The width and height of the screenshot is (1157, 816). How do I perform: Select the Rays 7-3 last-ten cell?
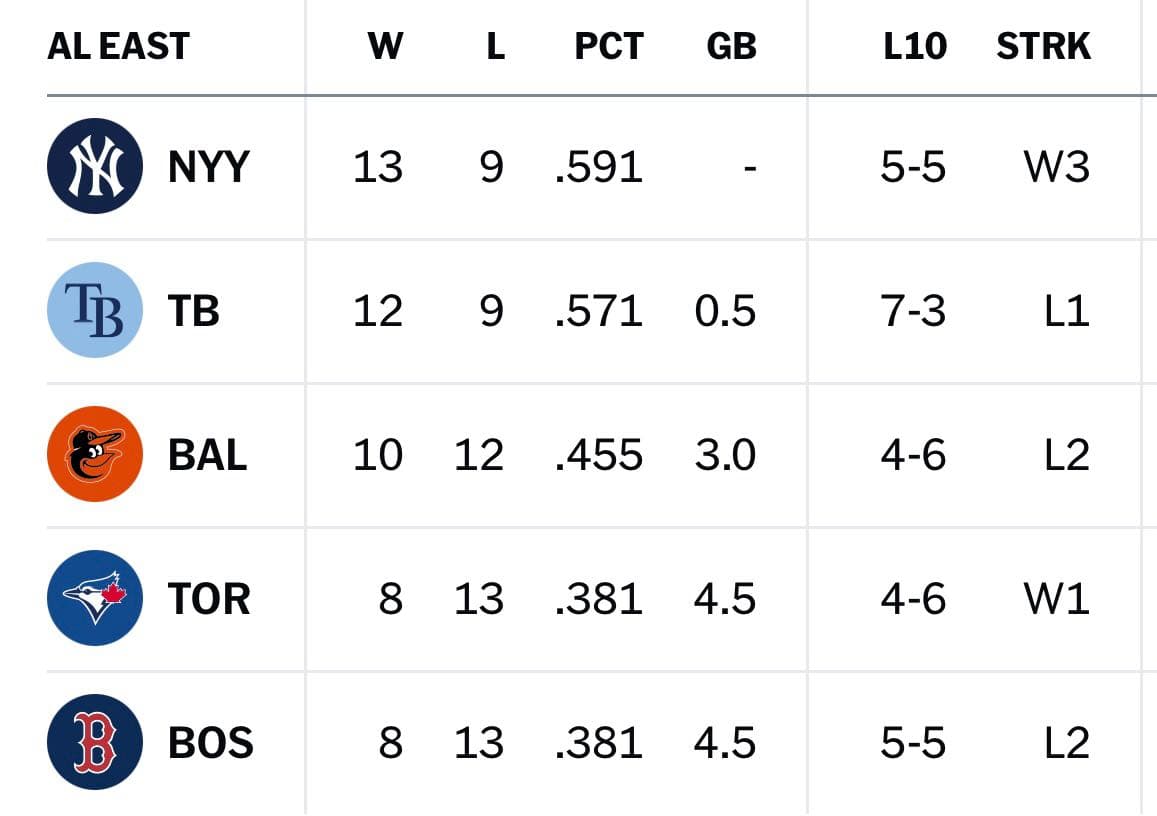point(913,311)
